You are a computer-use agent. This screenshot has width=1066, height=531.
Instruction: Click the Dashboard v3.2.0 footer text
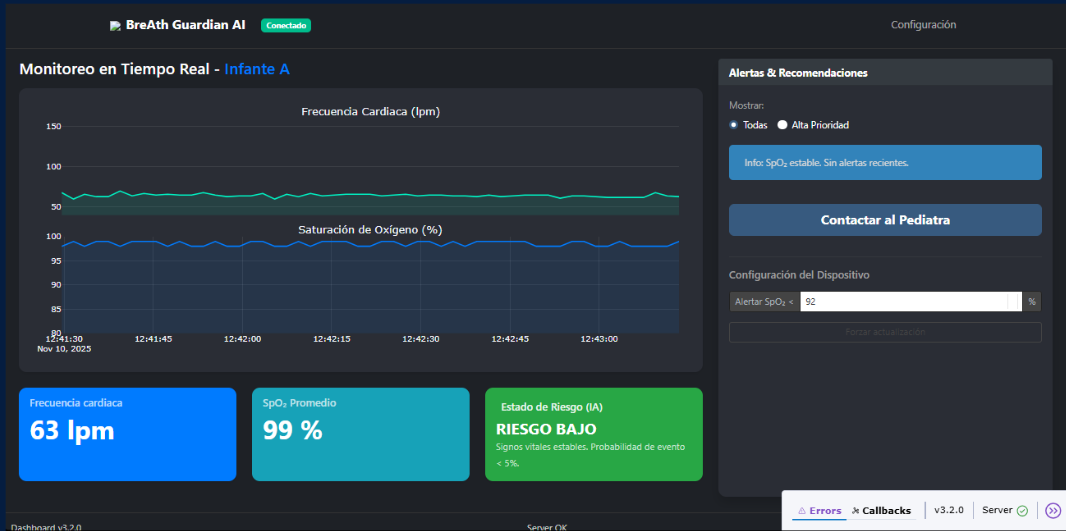coord(46,527)
